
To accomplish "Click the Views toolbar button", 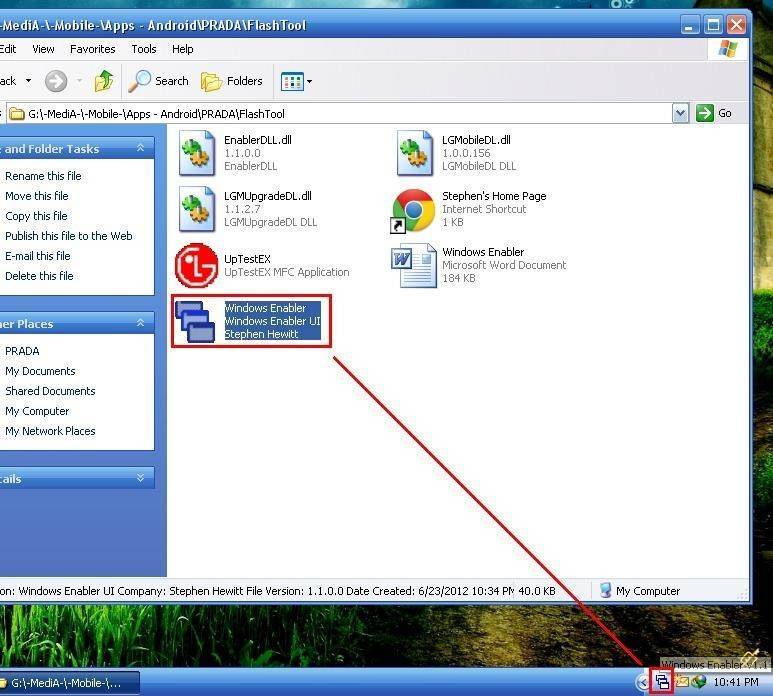I will [292, 81].
